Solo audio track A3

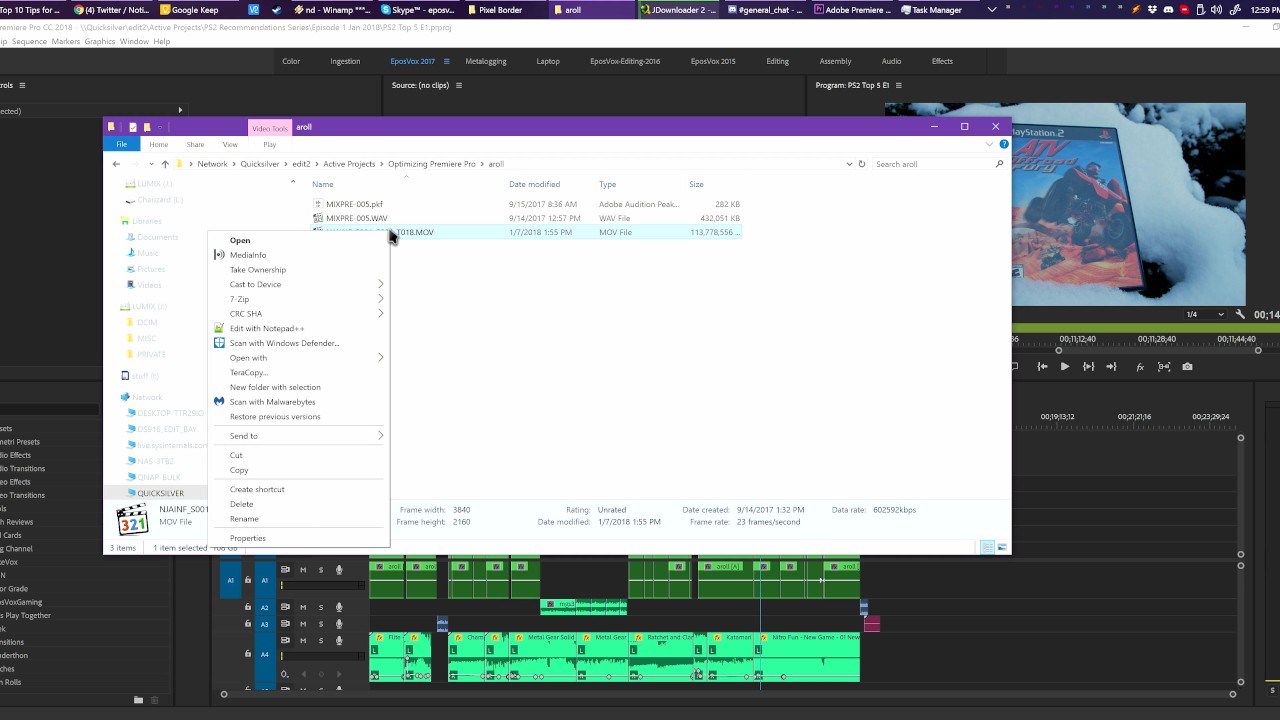pyautogui.click(x=321, y=624)
